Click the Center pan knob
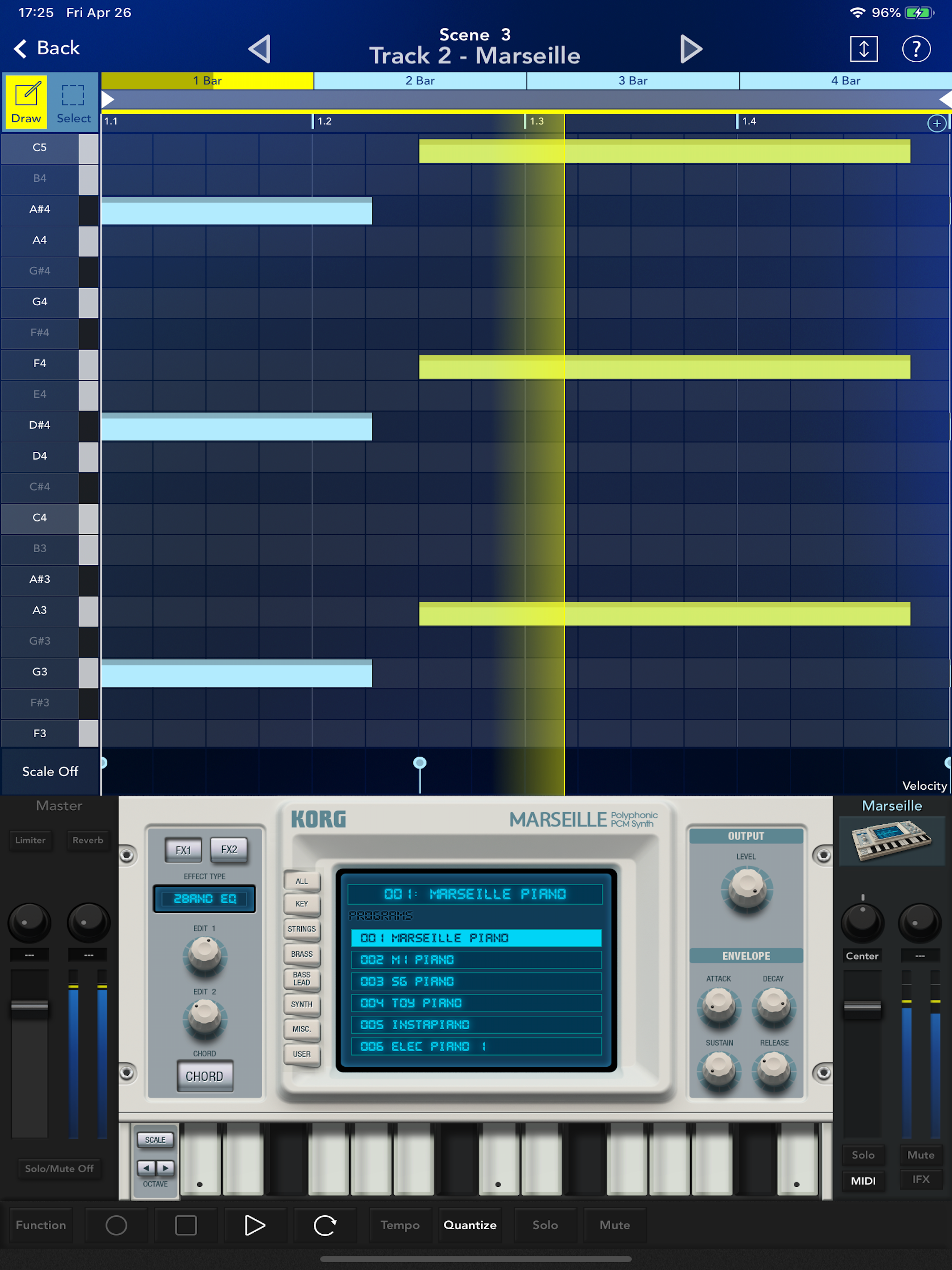 [x=862, y=922]
